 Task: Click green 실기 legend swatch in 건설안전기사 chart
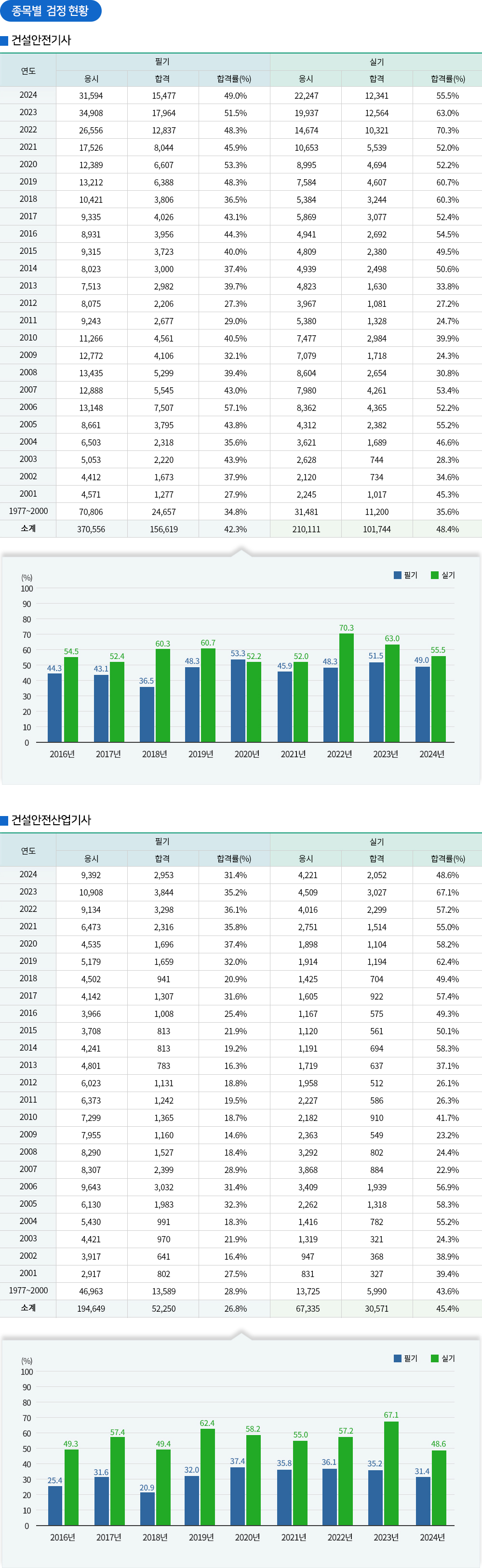[x=434, y=575]
